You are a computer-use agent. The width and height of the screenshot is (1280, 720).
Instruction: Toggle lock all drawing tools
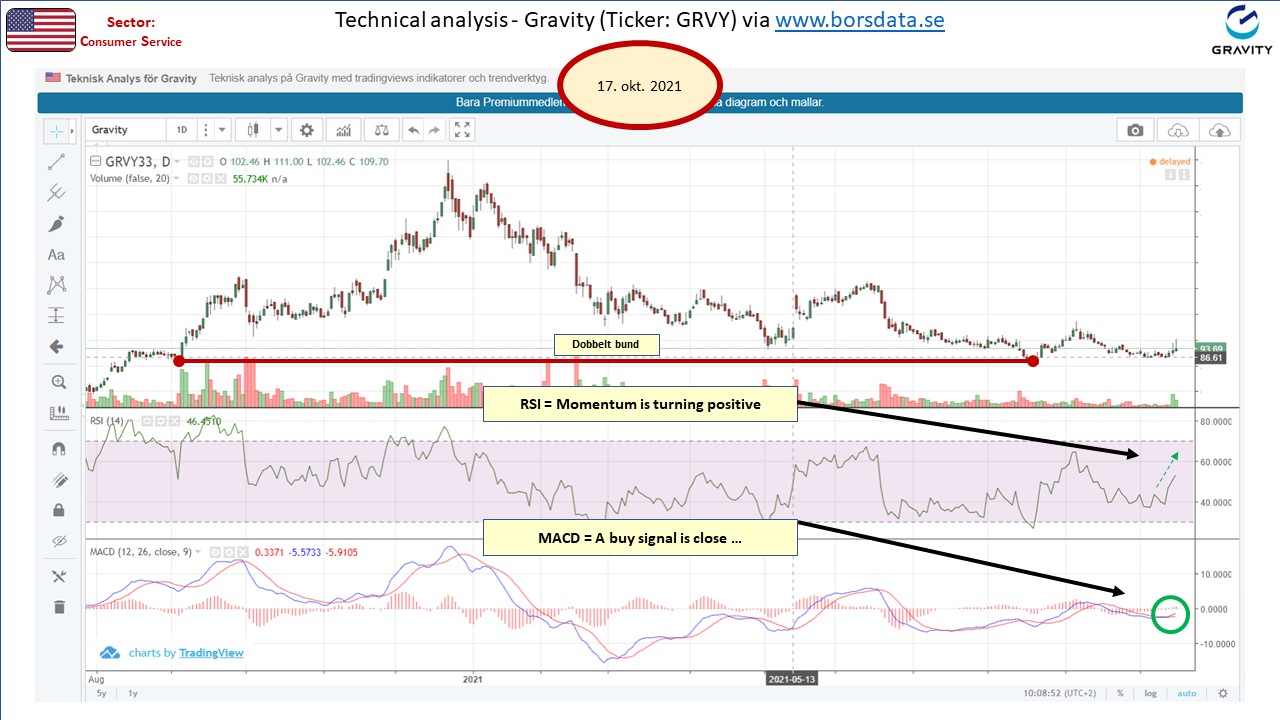(x=57, y=510)
